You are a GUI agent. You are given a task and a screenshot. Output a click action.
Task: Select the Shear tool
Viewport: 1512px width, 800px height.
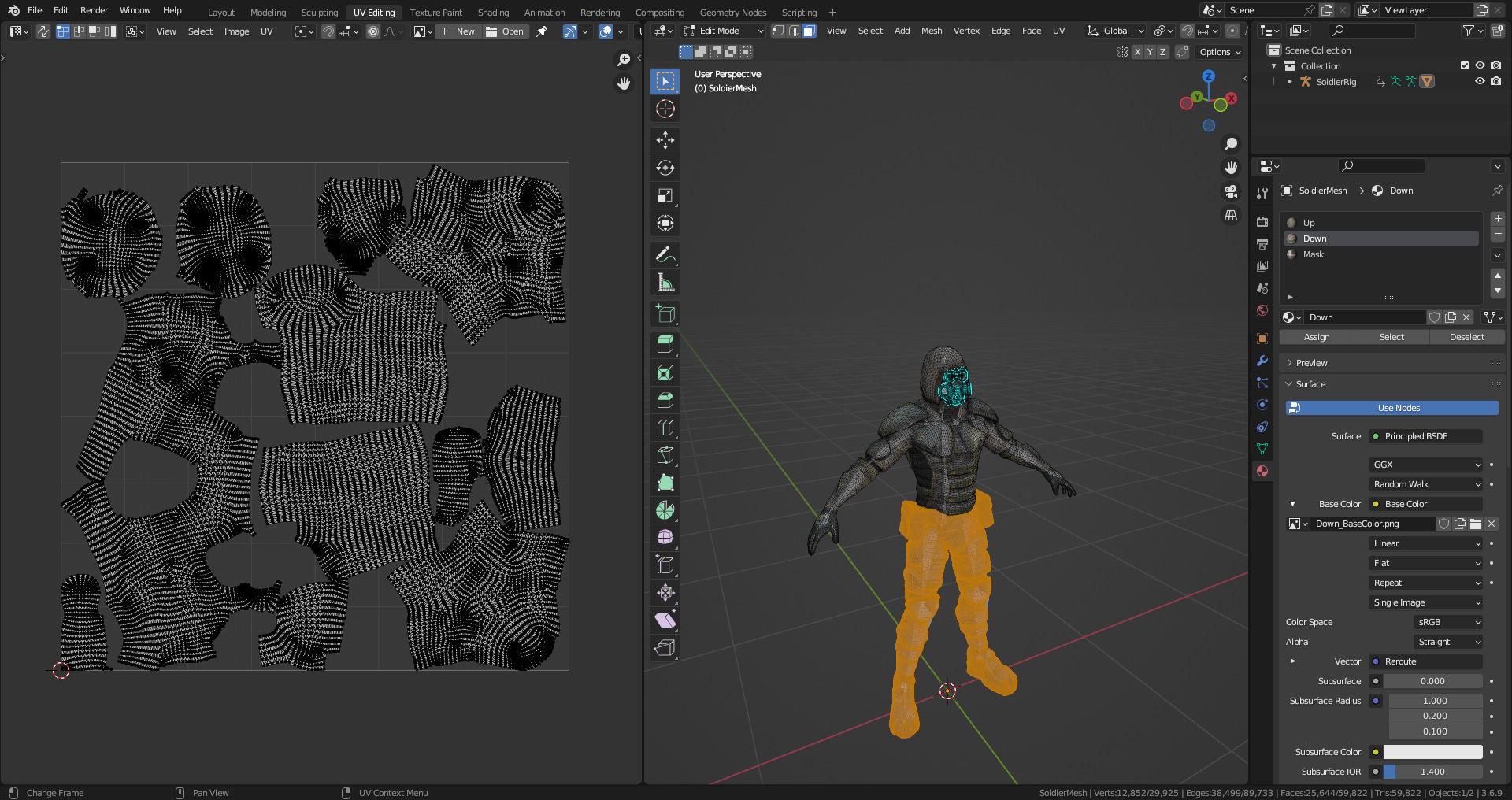coord(665,620)
